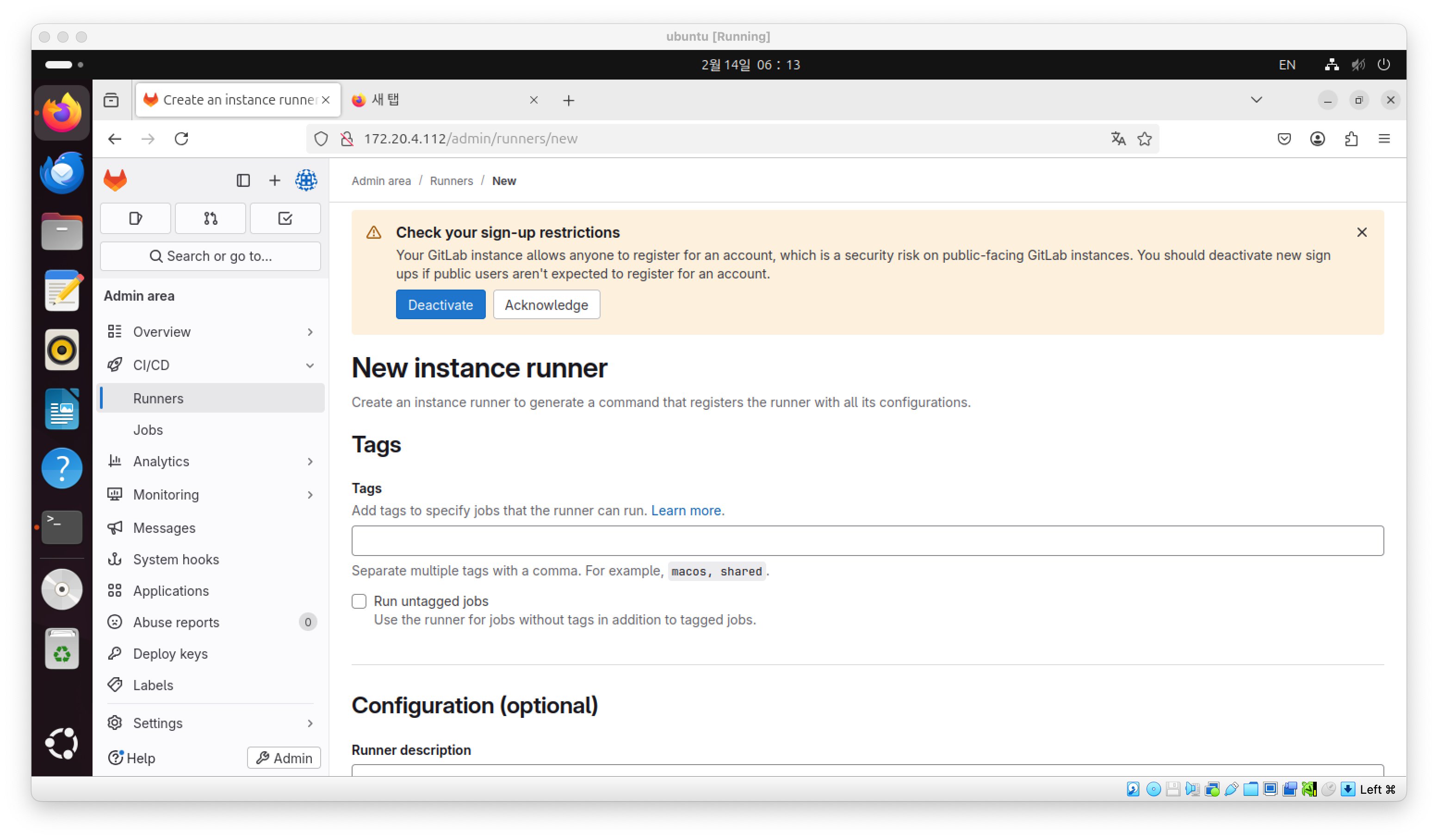Image resolution: width=1438 pixels, height=840 pixels.
Task: Click the insecure connection lock icon
Action: click(347, 139)
